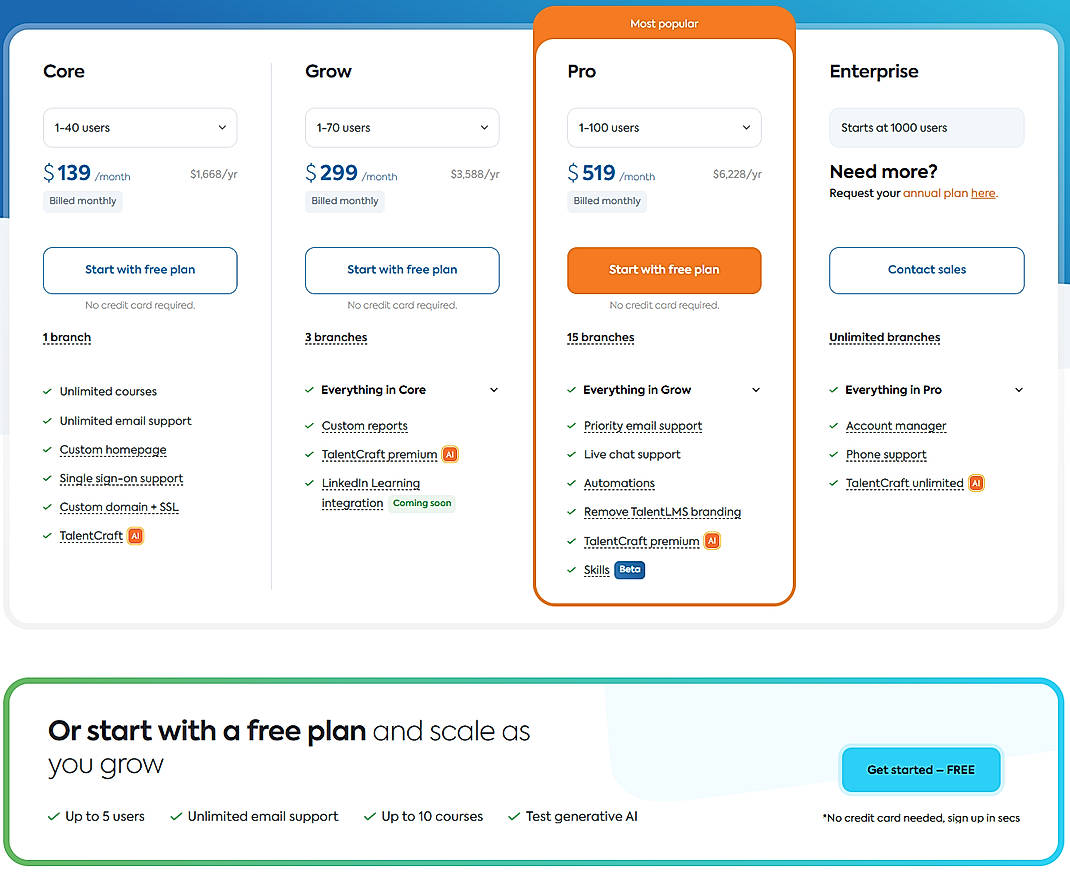Click the AI badge beside TalentCraft premium in Pro

712,541
